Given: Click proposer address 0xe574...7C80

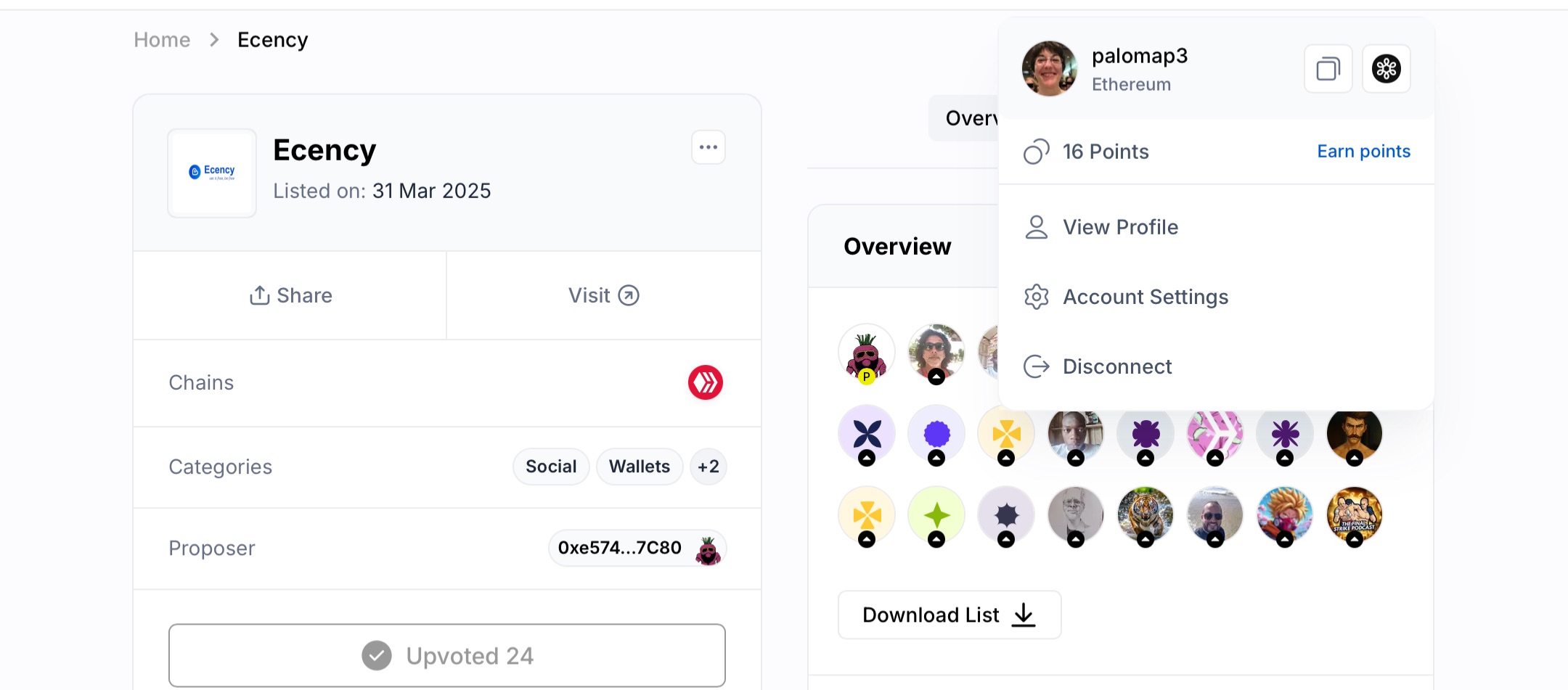Looking at the screenshot, I should [x=620, y=548].
